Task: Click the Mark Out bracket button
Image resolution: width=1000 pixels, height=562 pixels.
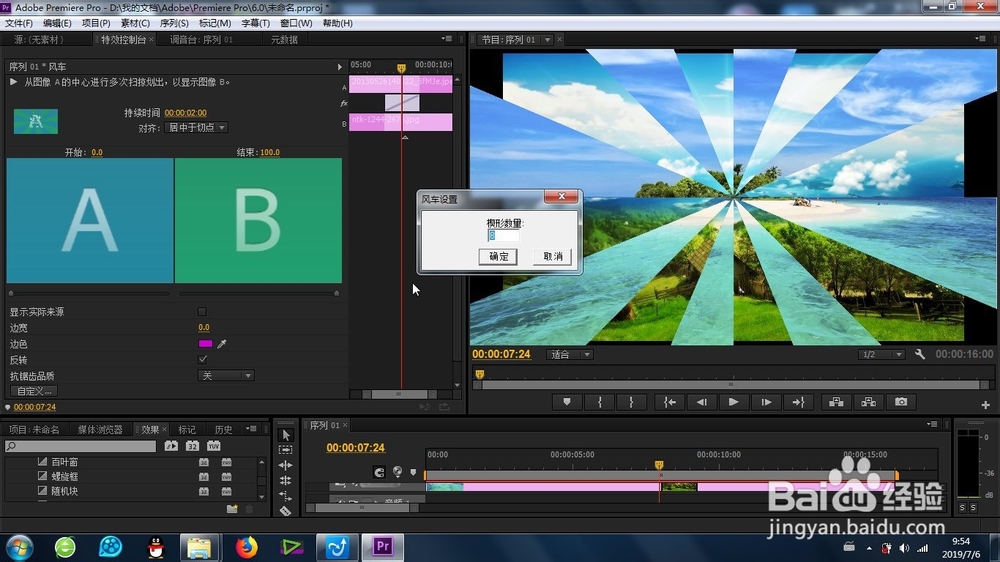Action: coord(631,402)
